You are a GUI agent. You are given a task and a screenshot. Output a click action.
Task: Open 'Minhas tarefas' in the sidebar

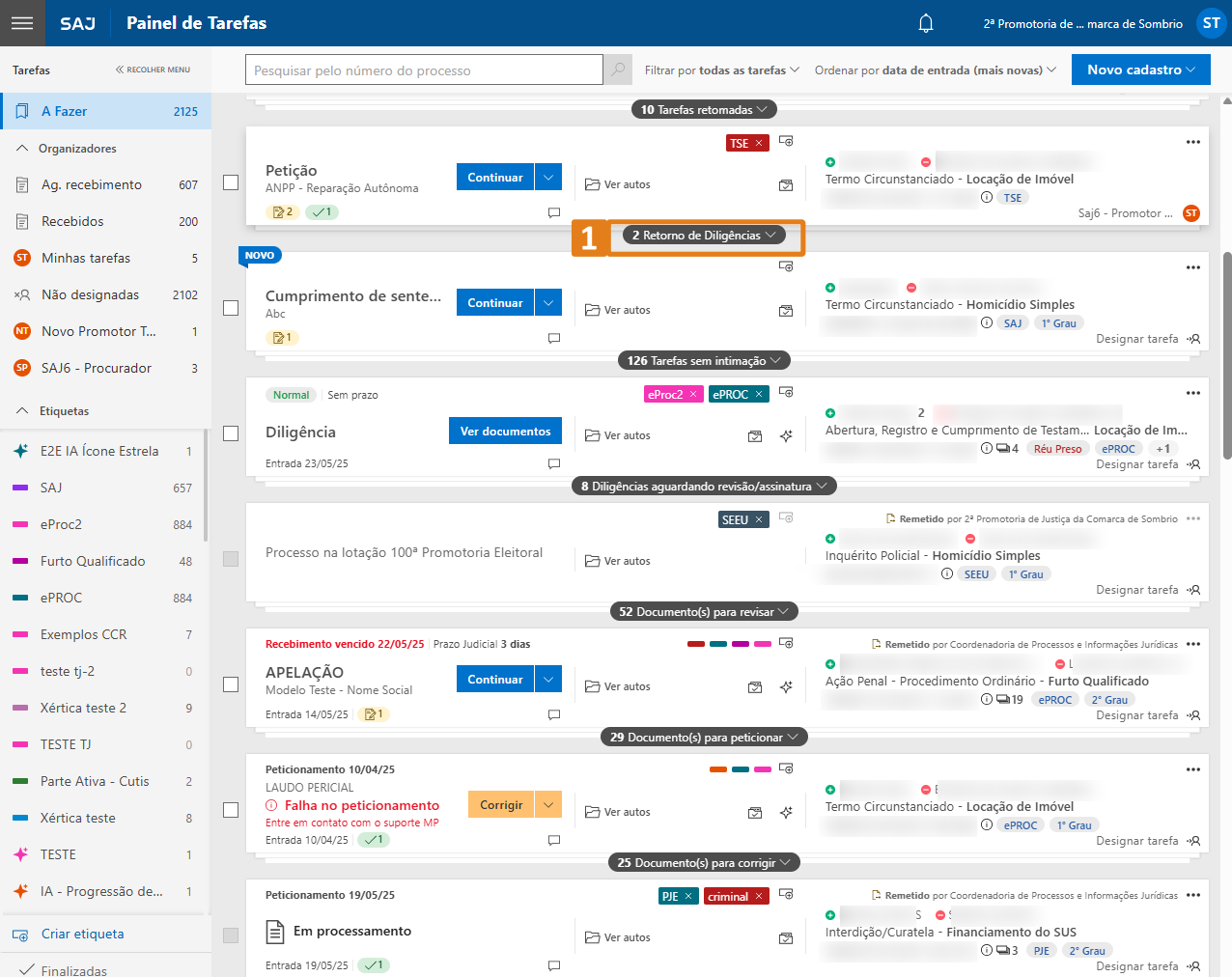[x=86, y=258]
